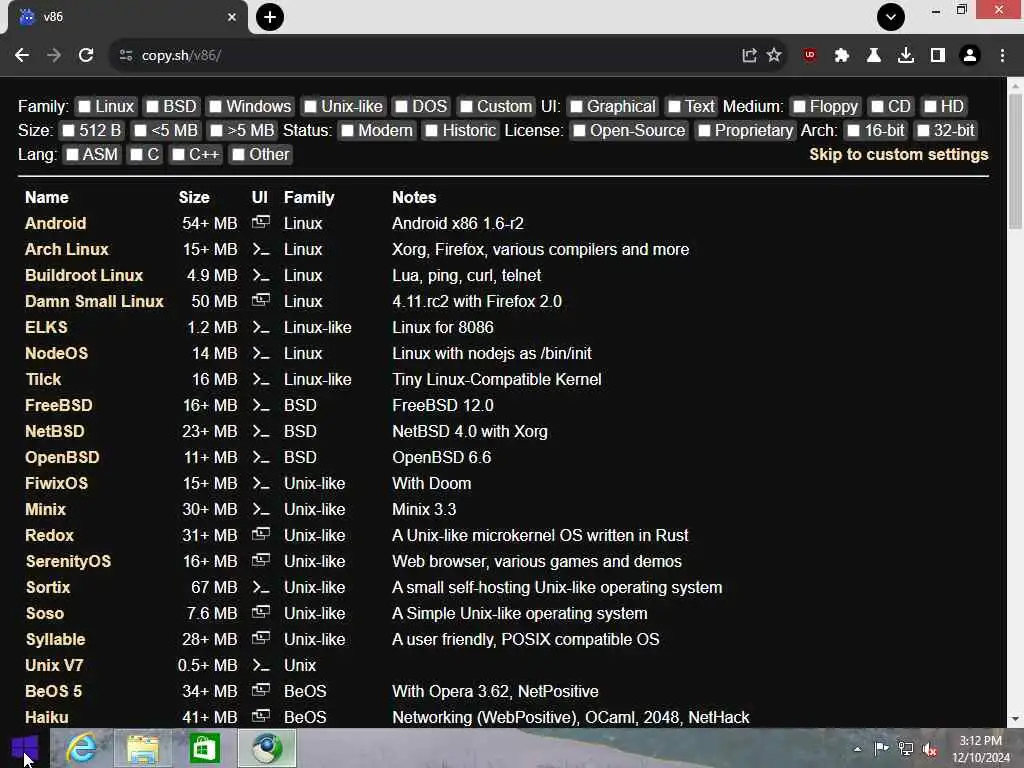Screen dimensions: 1024x768
Task: Click the text UI icon for Sortix
Action: [x=261, y=588]
